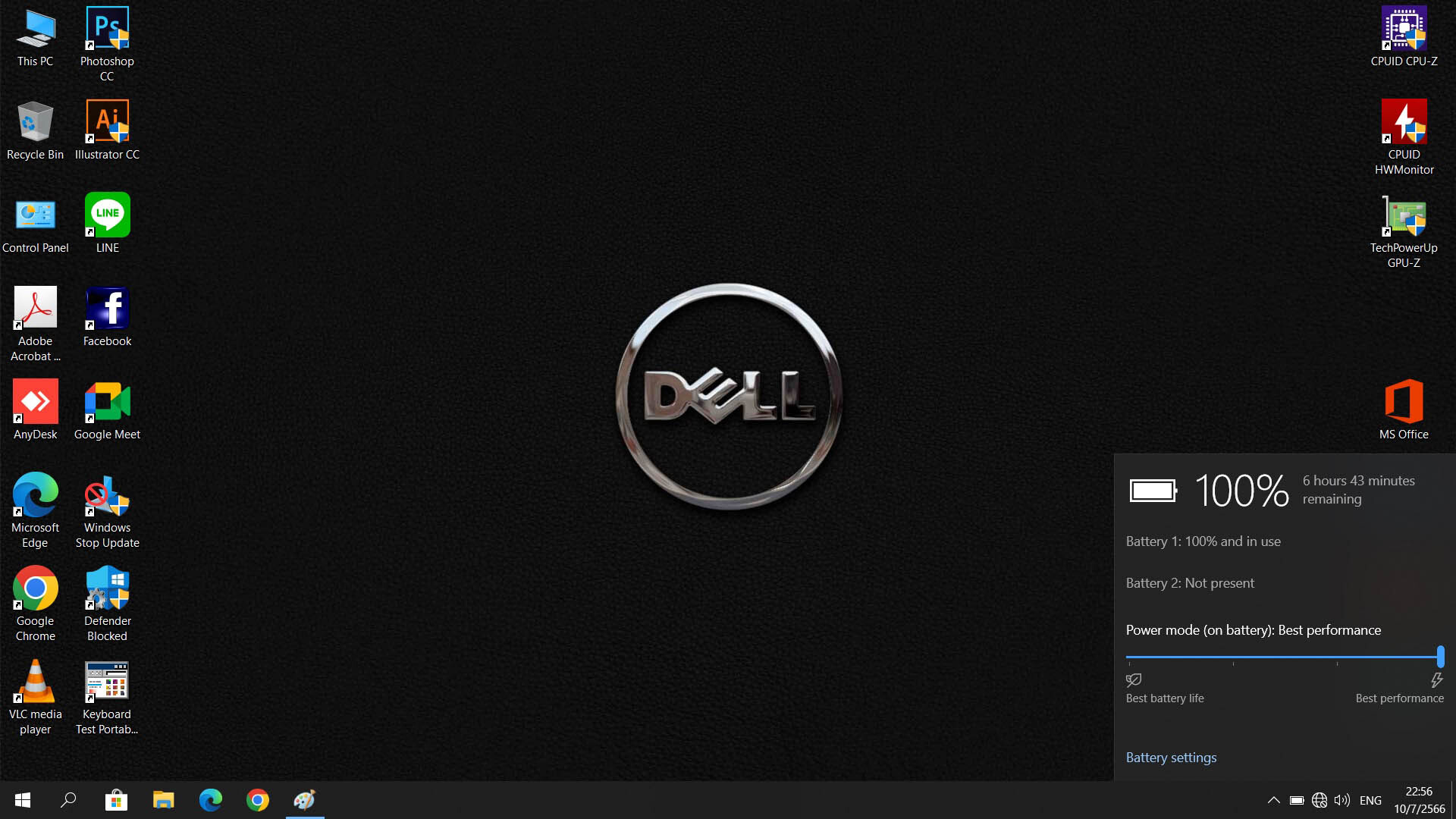Select the Recycle Bin icon

[x=35, y=130]
